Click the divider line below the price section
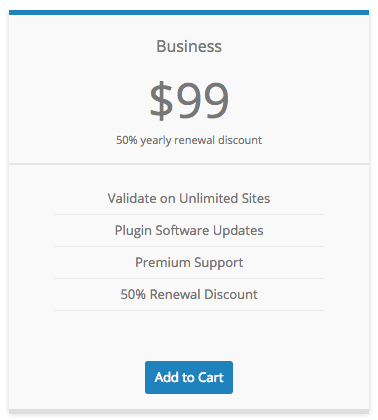The image size is (378, 420). click(x=189, y=164)
